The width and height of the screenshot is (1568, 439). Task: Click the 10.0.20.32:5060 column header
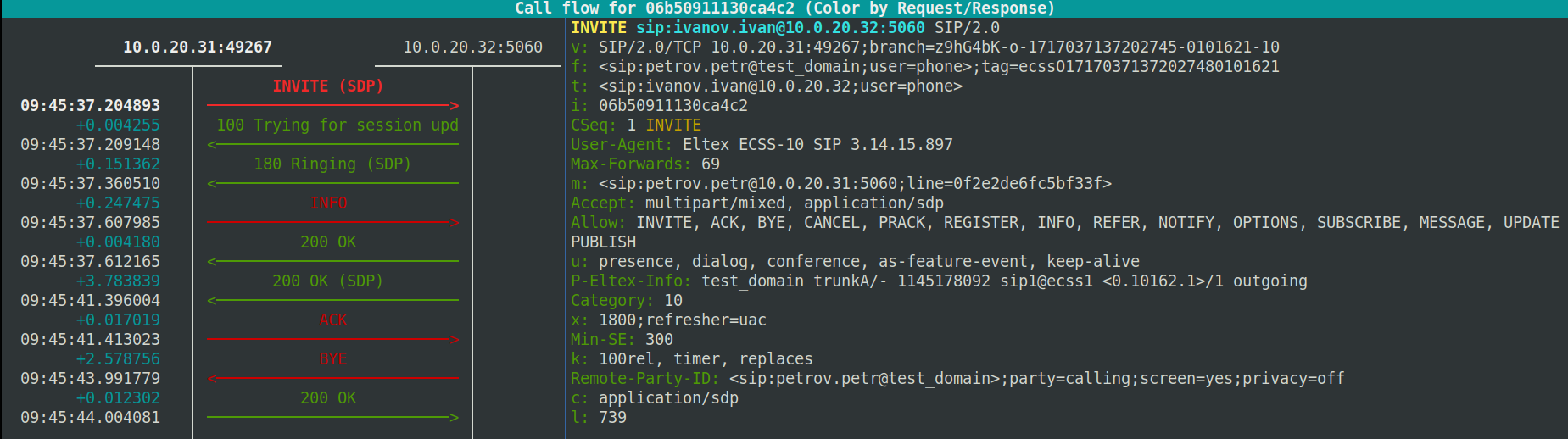(472, 47)
